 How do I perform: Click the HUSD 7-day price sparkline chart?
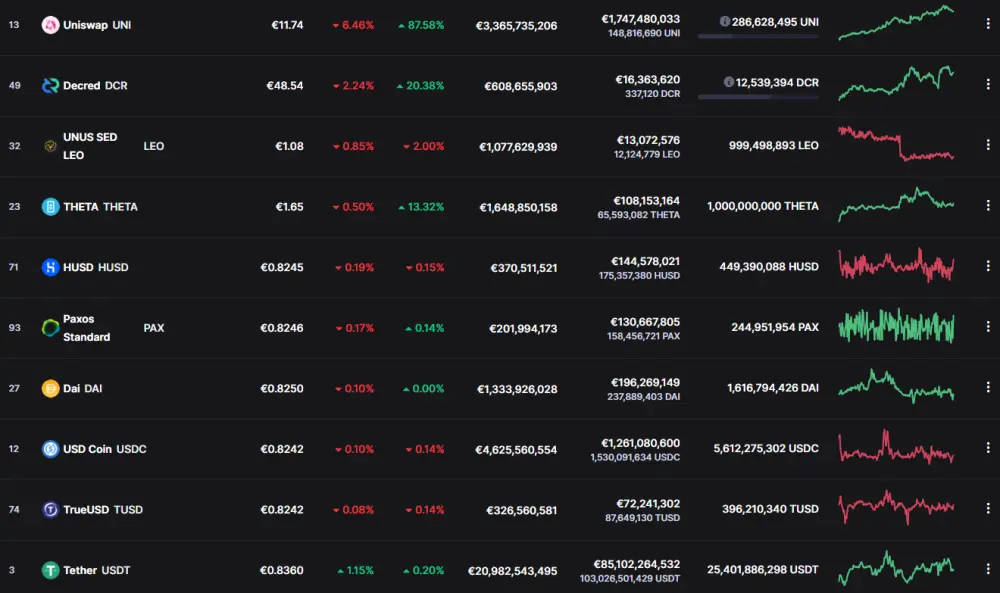tap(896, 265)
